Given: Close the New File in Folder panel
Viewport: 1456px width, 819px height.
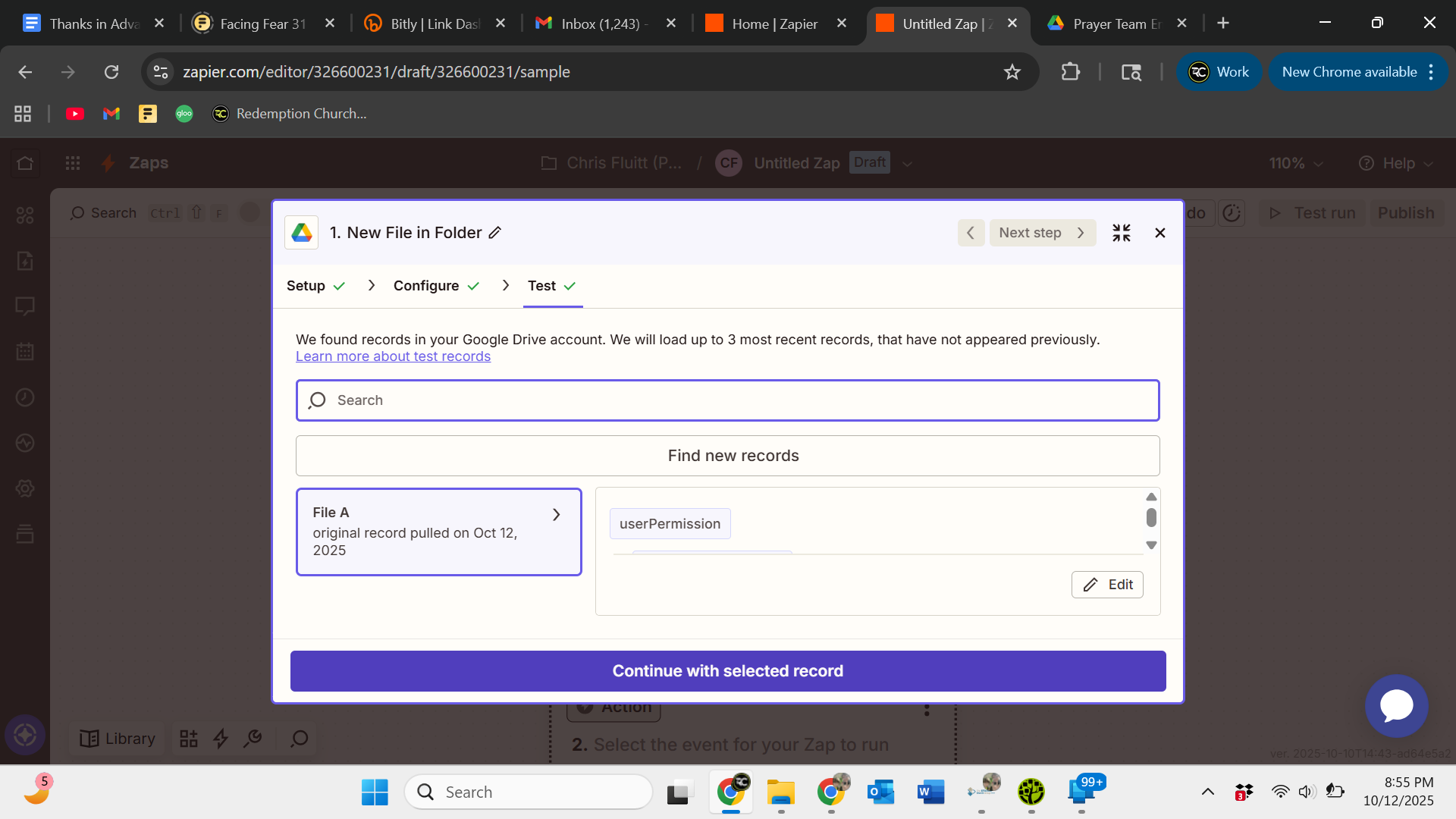Looking at the screenshot, I should coord(1159,233).
